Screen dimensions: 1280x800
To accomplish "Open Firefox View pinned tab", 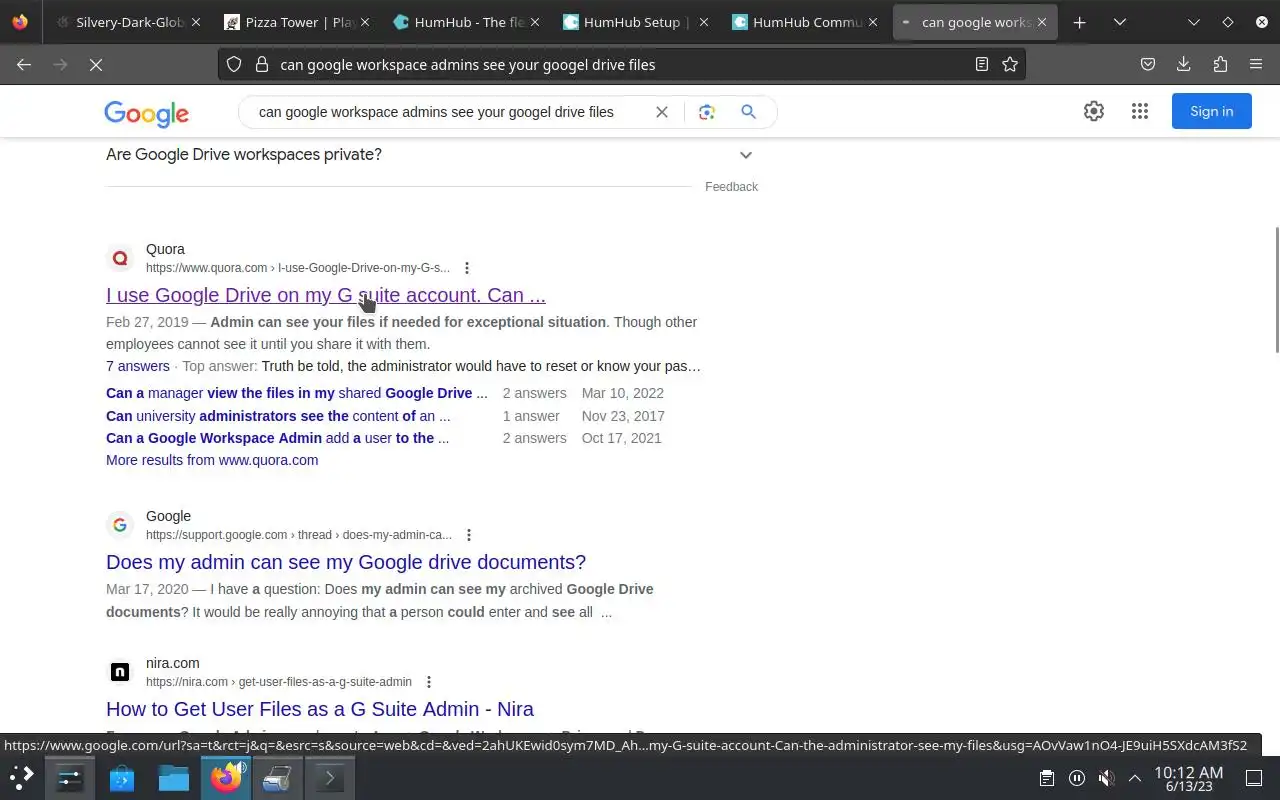I will [x=20, y=22].
